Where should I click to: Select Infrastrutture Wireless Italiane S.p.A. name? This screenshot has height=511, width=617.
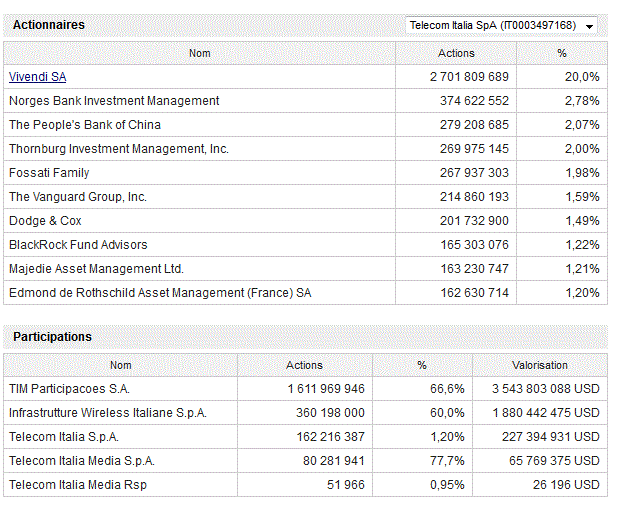pos(108,413)
